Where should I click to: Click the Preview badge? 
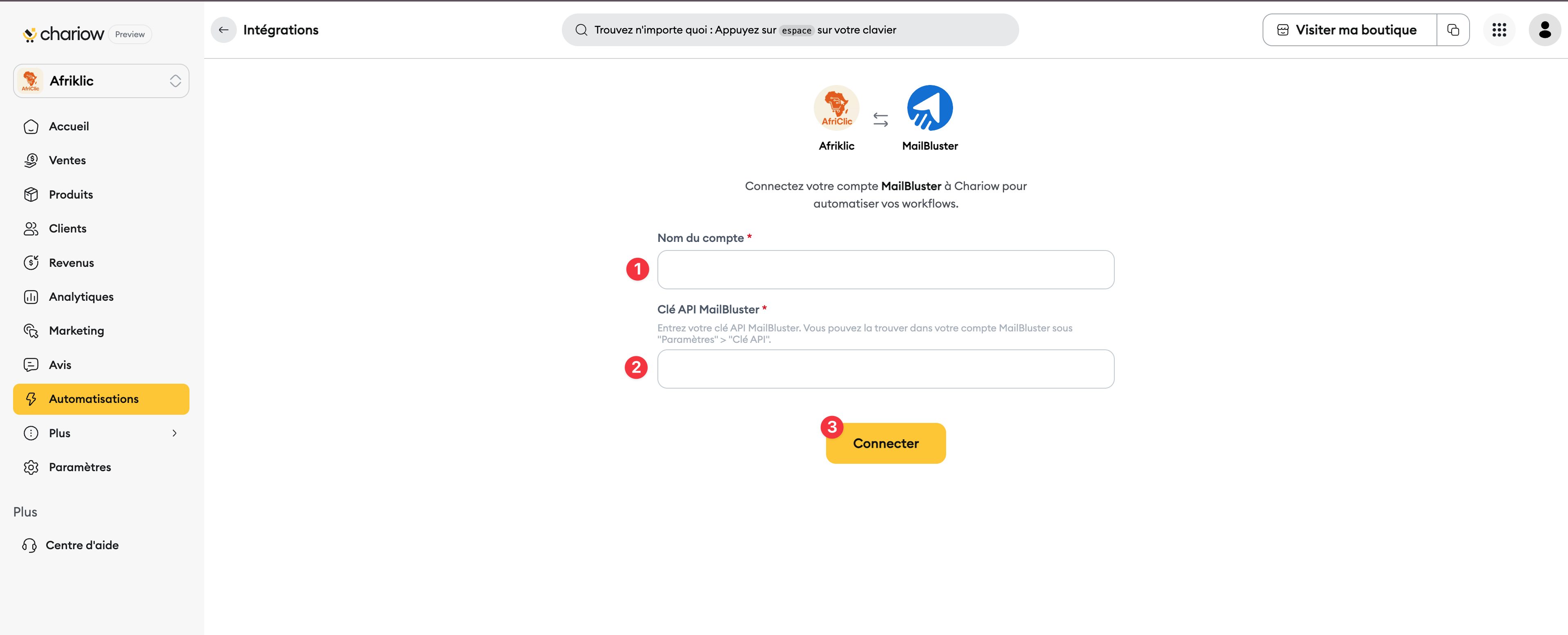(130, 34)
